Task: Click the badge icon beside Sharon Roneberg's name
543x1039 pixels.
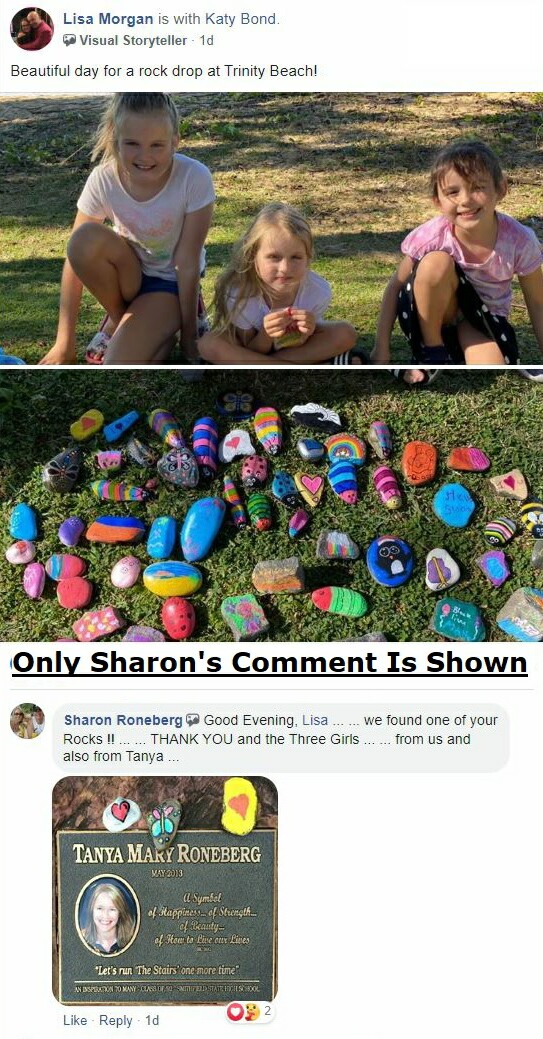Action: pyautogui.click(x=193, y=720)
